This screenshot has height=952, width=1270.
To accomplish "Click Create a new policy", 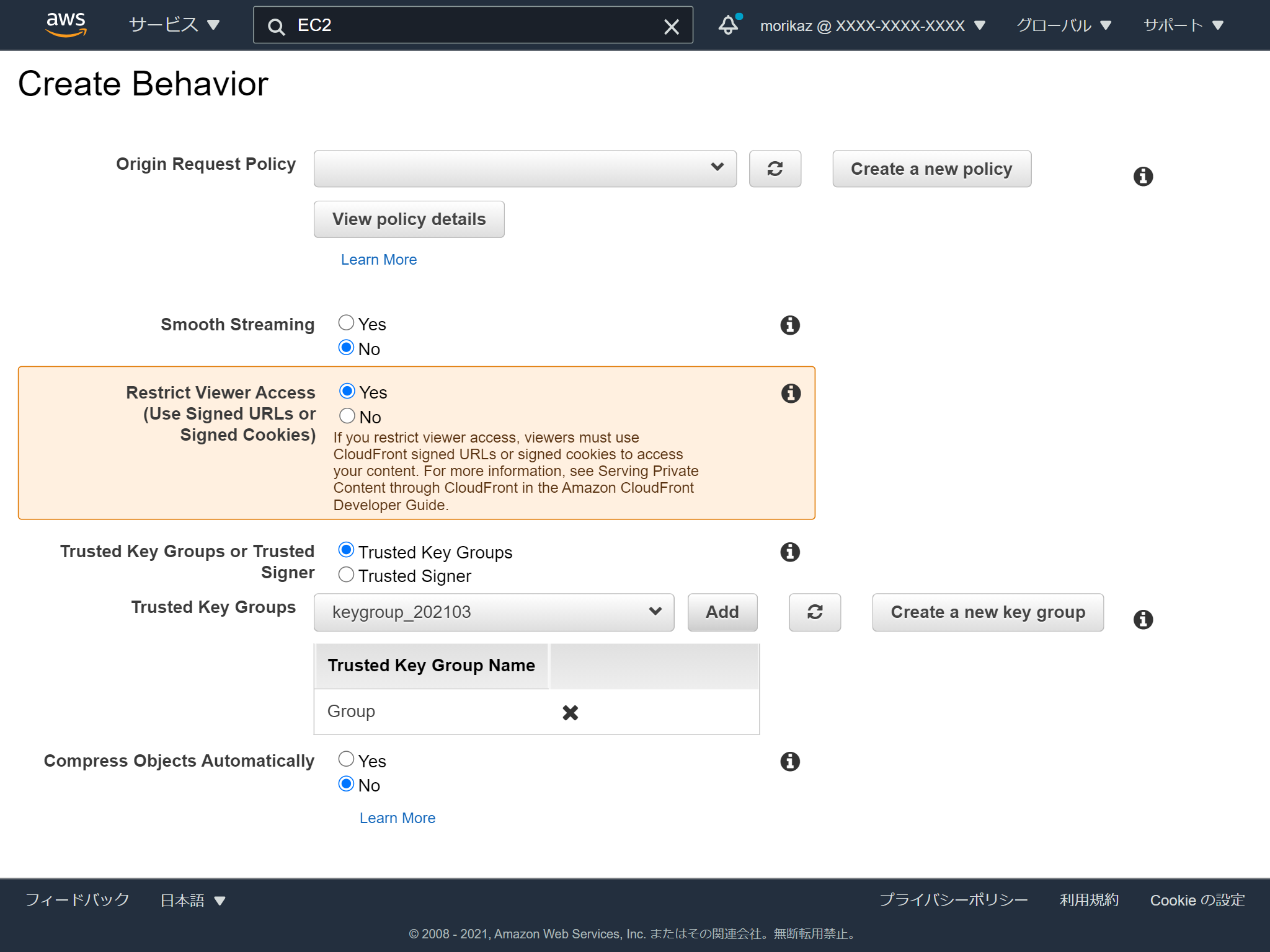I will (x=931, y=169).
